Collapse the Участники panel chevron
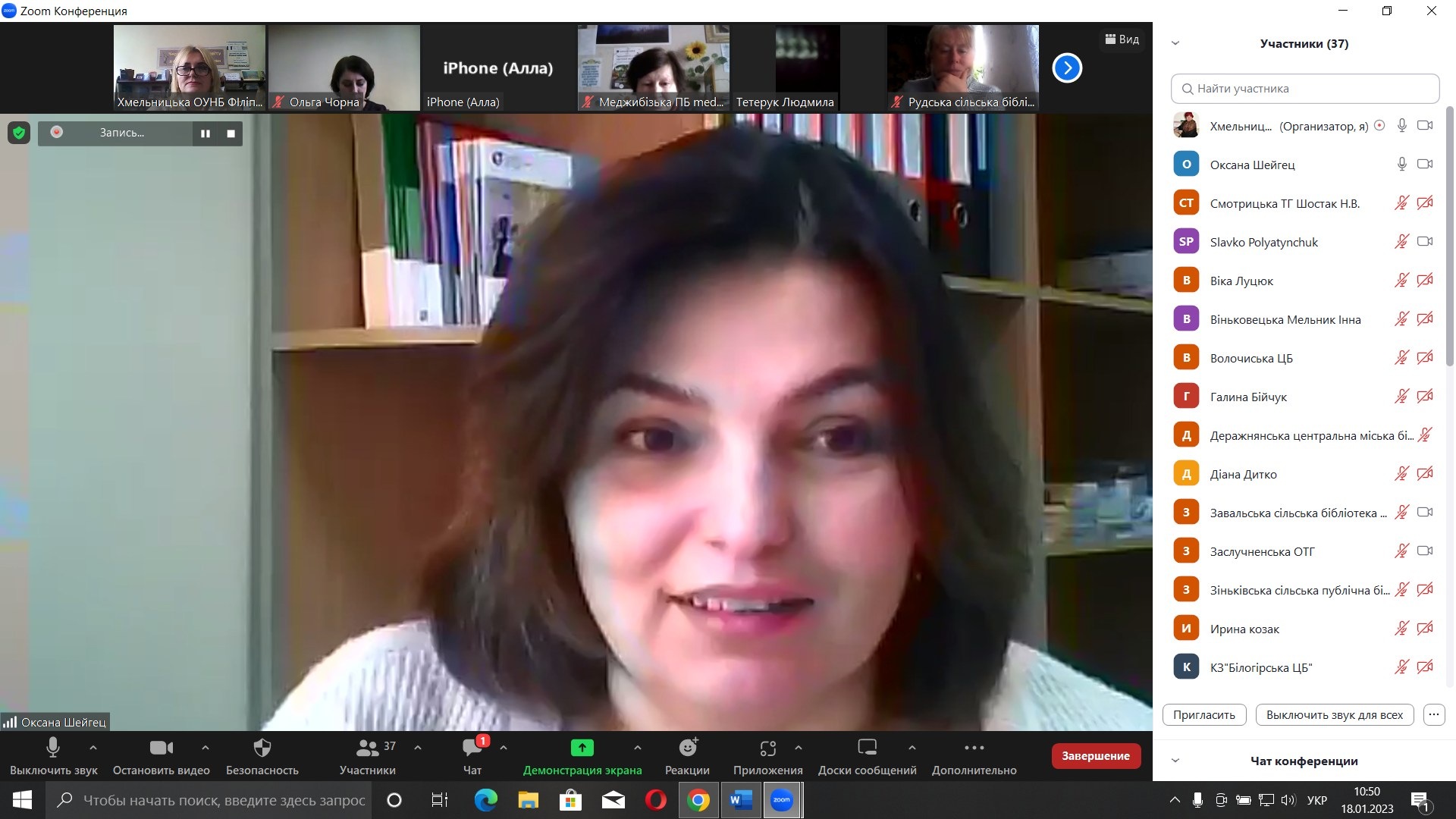The image size is (1456, 819). click(1175, 43)
